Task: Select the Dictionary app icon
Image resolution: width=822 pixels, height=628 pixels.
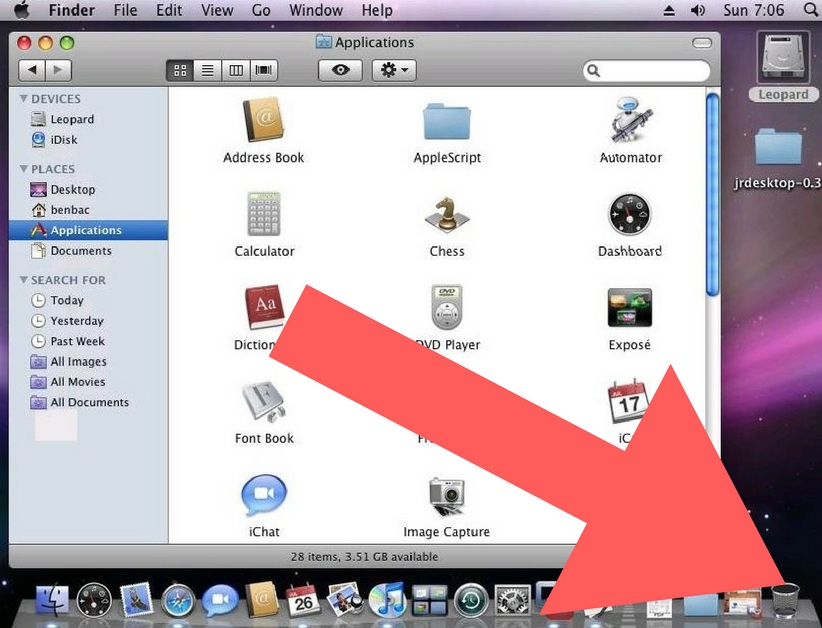Action: coord(264,308)
